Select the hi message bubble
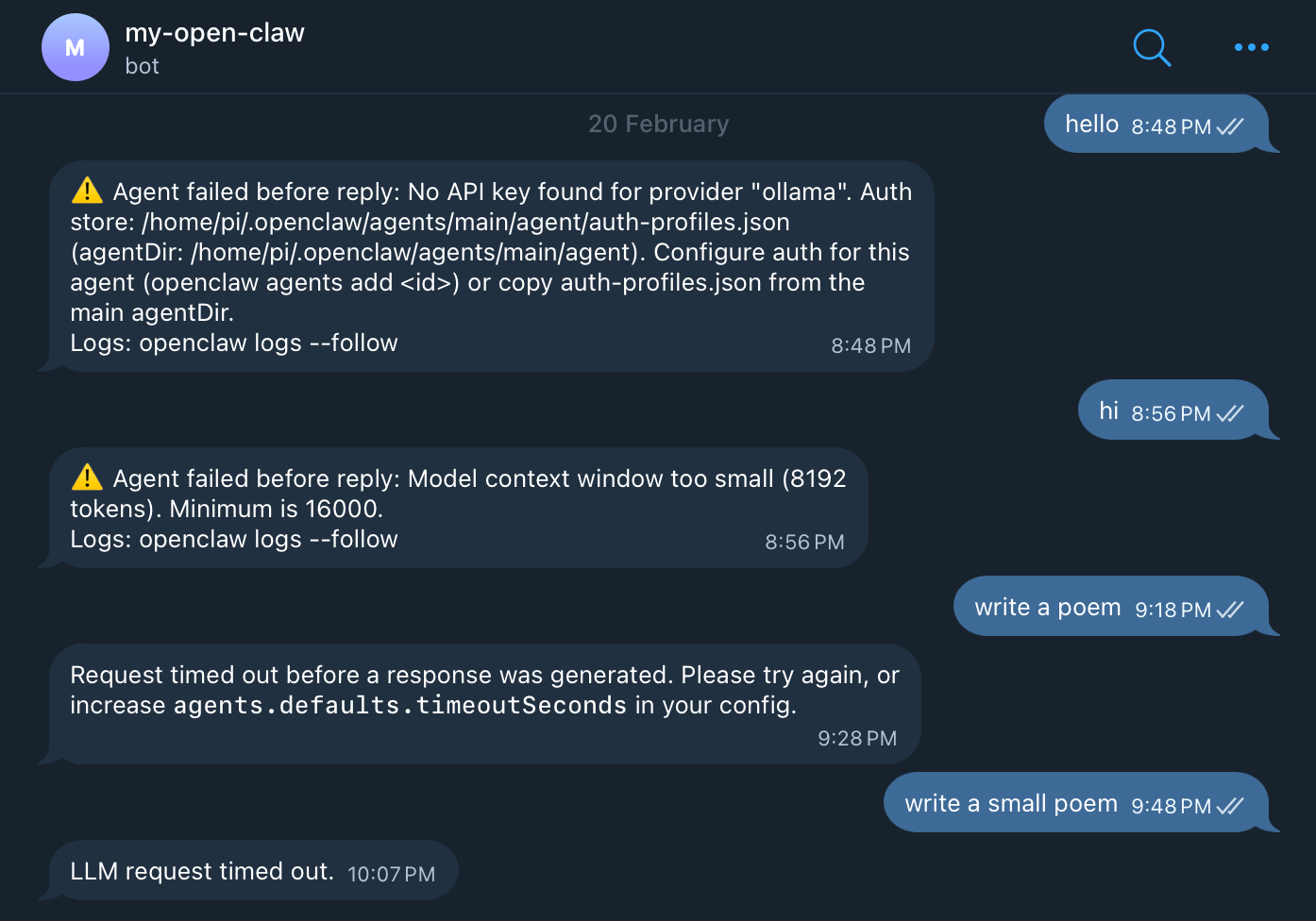 [1108, 411]
